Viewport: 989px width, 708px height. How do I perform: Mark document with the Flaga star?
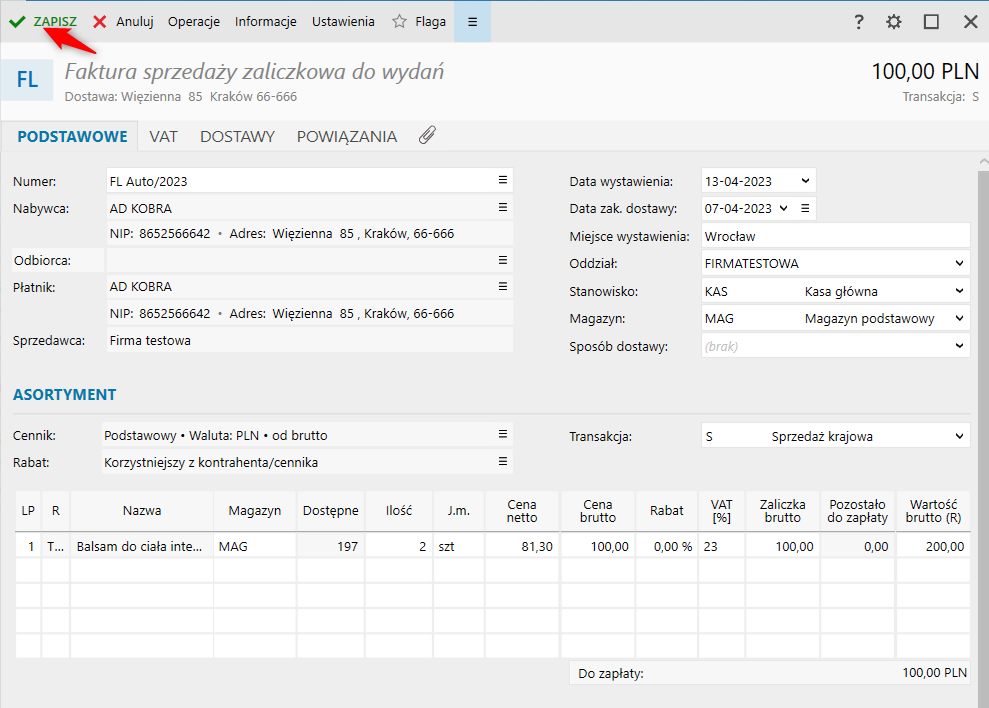click(419, 21)
